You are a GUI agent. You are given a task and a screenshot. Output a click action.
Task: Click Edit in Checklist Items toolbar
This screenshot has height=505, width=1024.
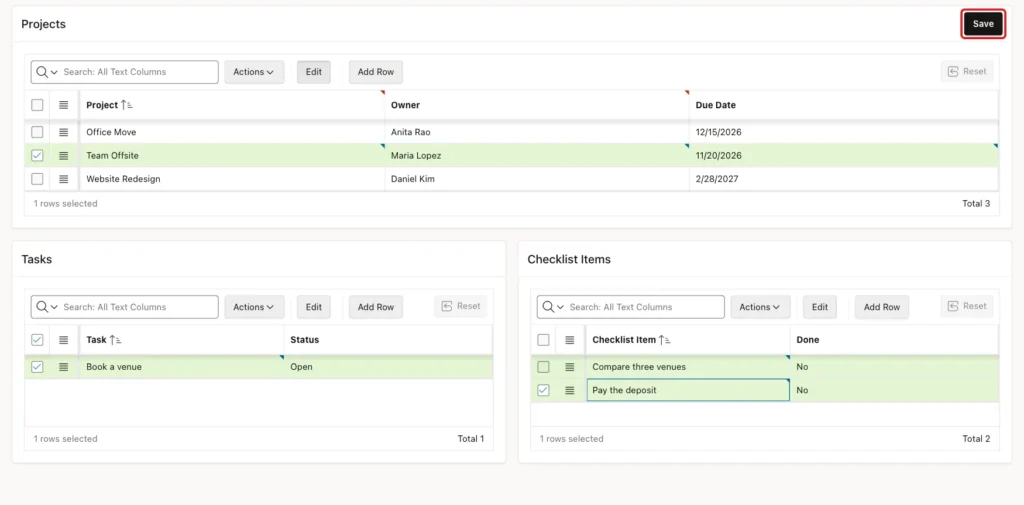820,307
